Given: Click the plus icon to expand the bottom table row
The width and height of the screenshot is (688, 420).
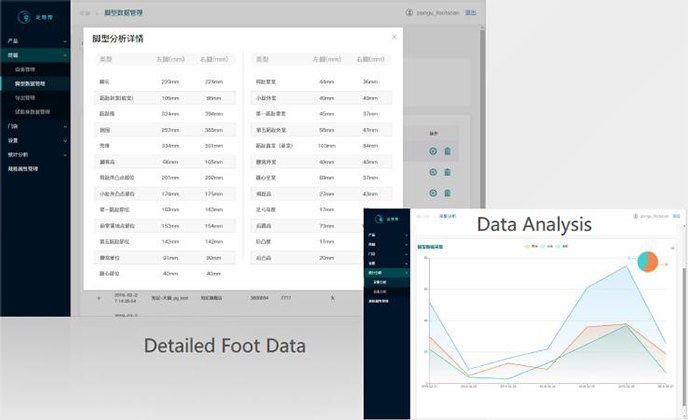Looking at the screenshot, I should tap(98, 297).
